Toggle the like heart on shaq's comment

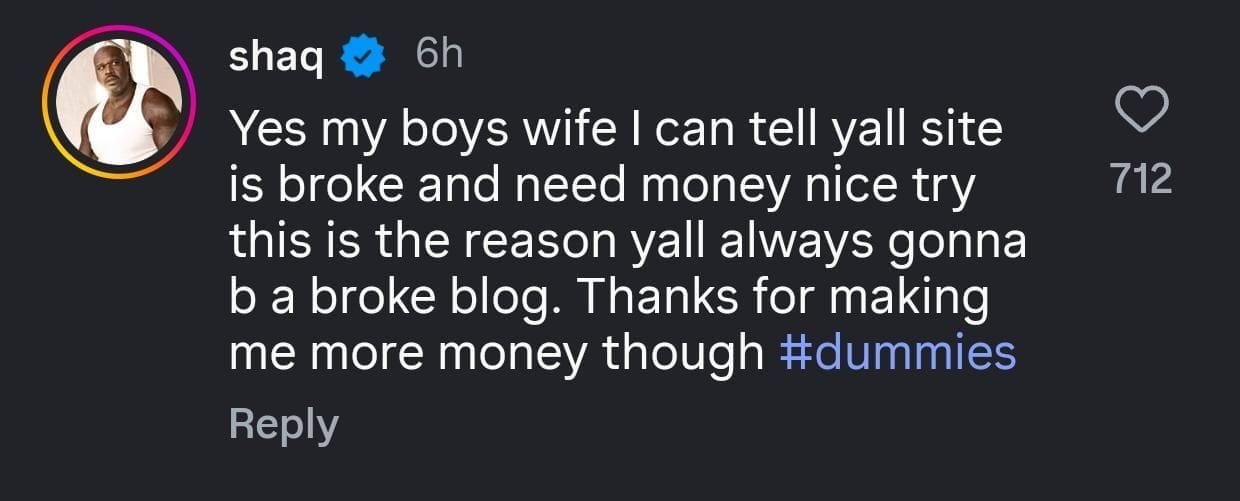tap(1142, 109)
